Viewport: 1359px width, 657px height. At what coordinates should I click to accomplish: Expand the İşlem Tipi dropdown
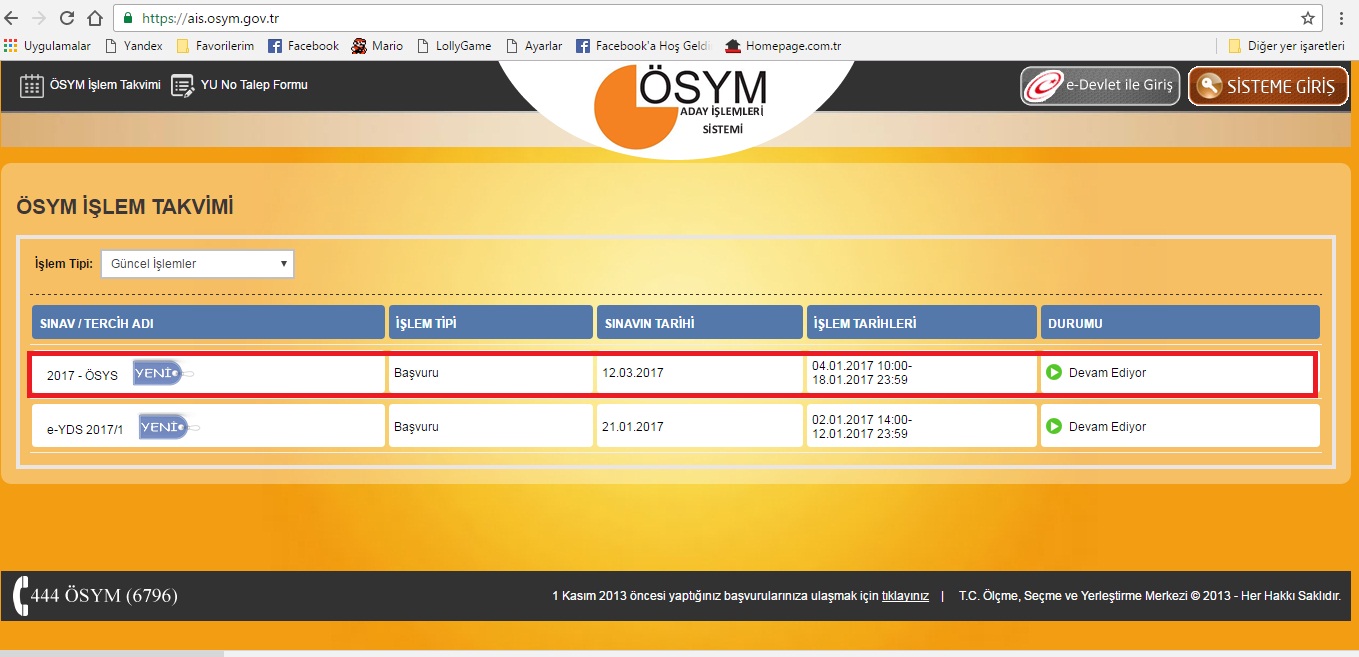197,264
